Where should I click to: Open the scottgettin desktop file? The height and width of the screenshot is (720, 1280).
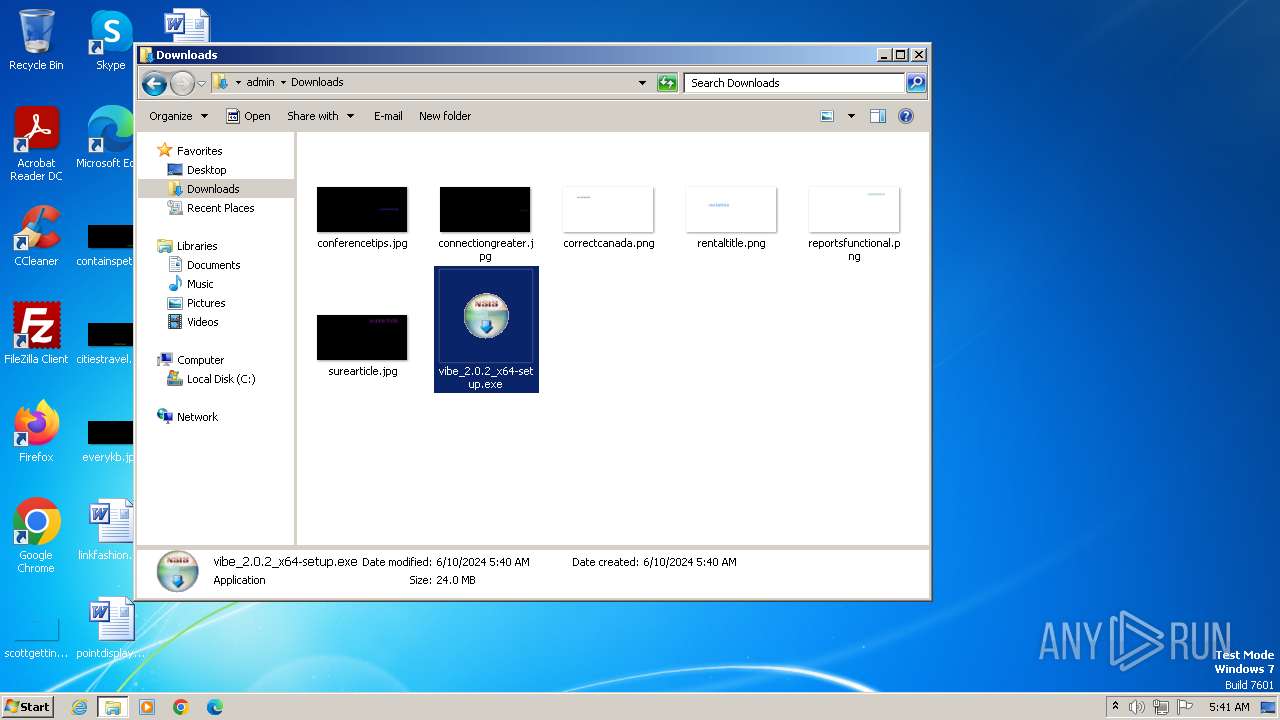pyautogui.click(x=36, y=636)
